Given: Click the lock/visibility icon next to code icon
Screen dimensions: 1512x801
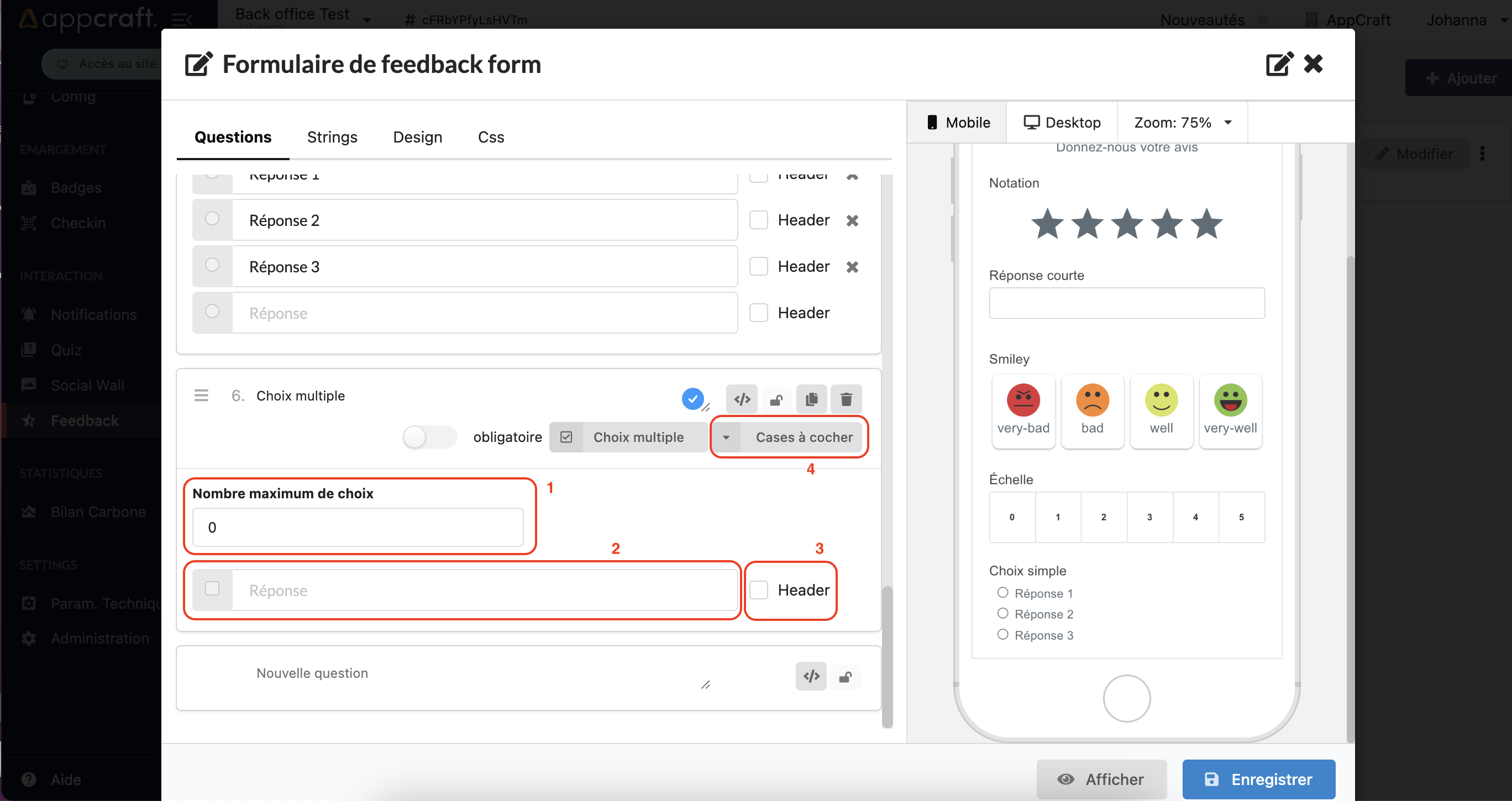Looking at the screenshot, I should pos(777,399).
